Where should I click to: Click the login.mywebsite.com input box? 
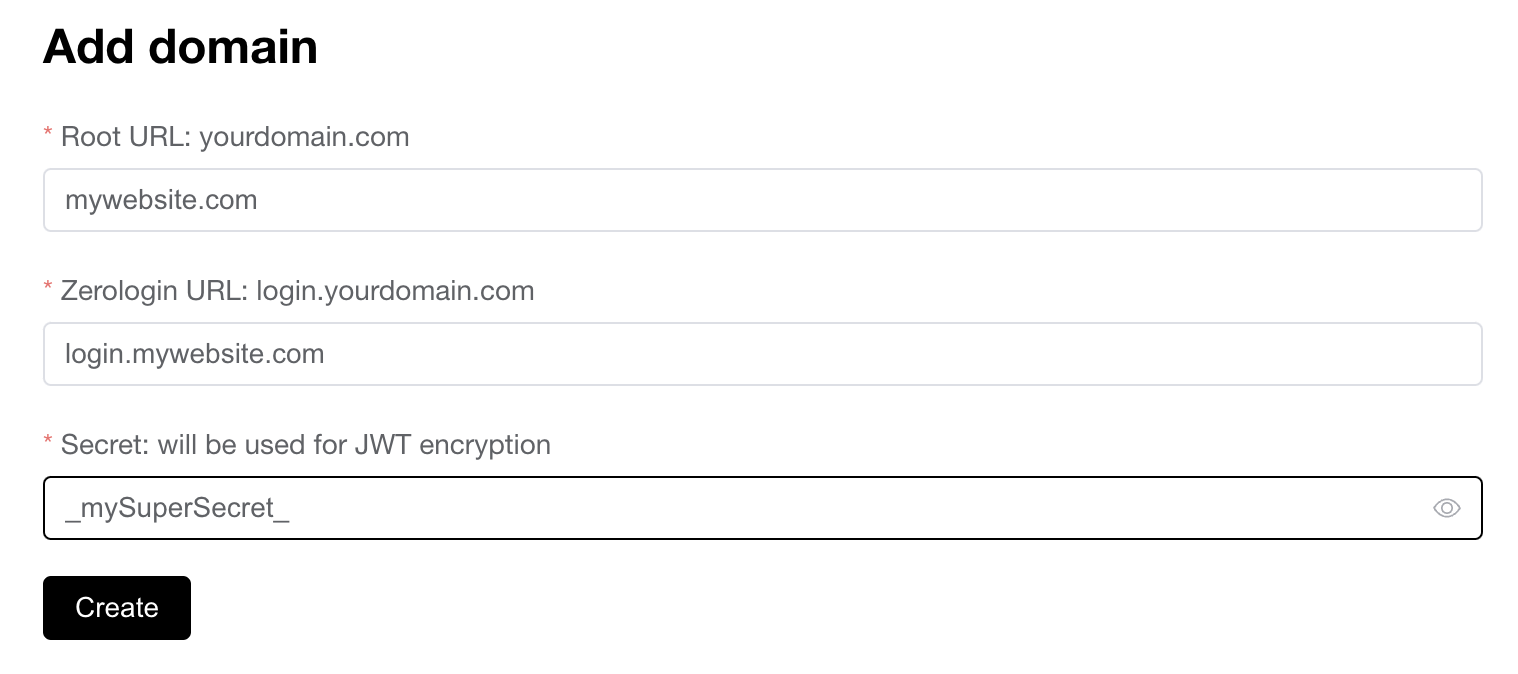coord(700,354)
